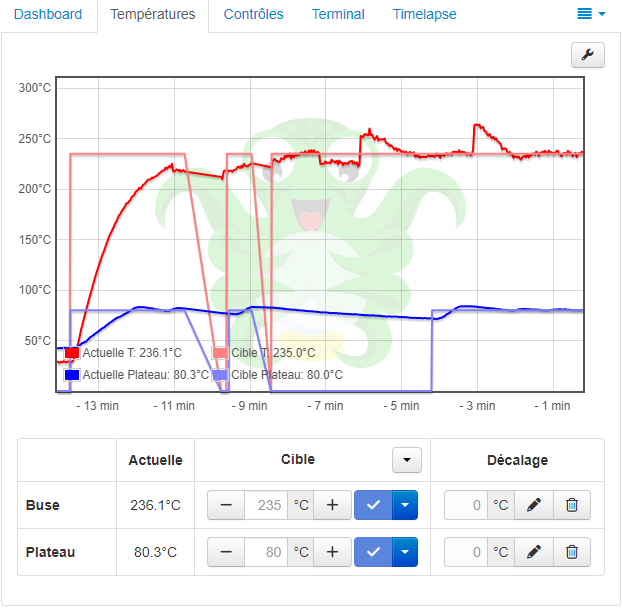Confirm Buse target with checkmark button
The image size is (623, 608).
[x=373, y=505]
